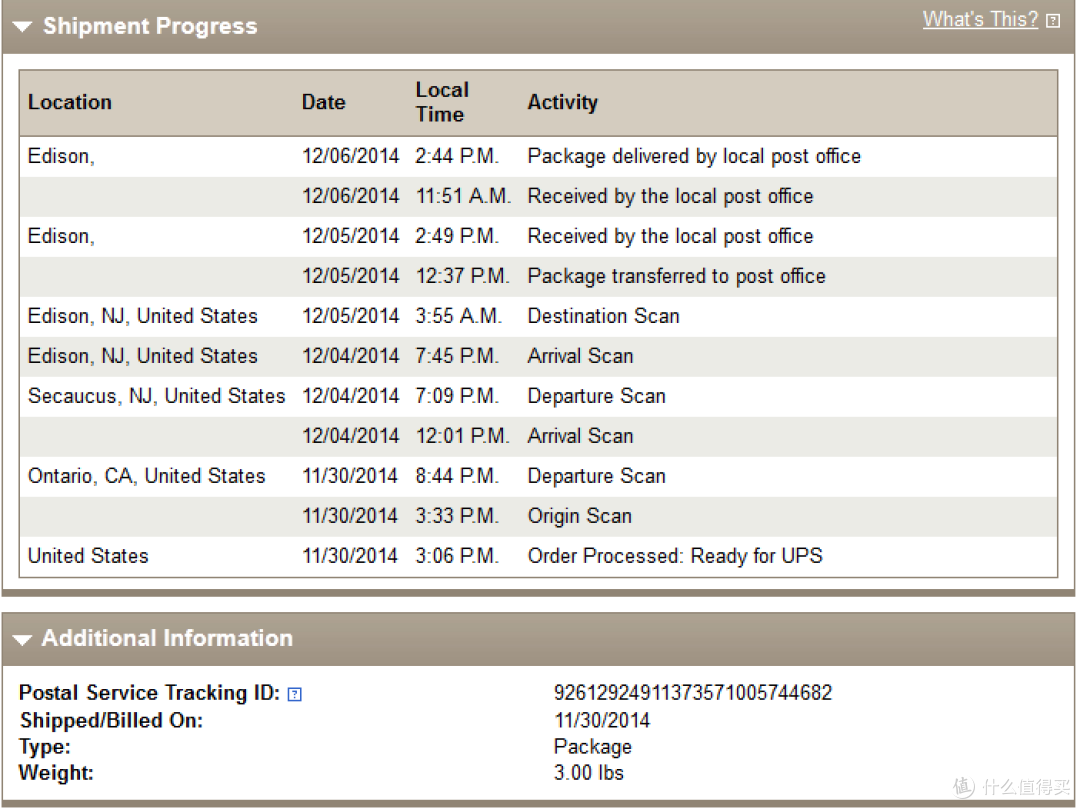Click the Ontario, CA, United States location
The width and height of the screenshot is (1080, 809).
pos(146,476)
